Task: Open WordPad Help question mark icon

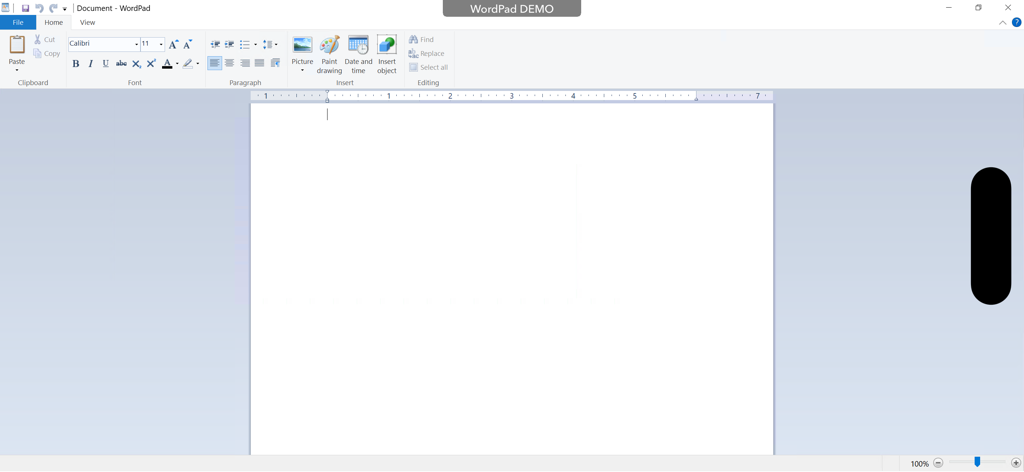Action: 1016,22
